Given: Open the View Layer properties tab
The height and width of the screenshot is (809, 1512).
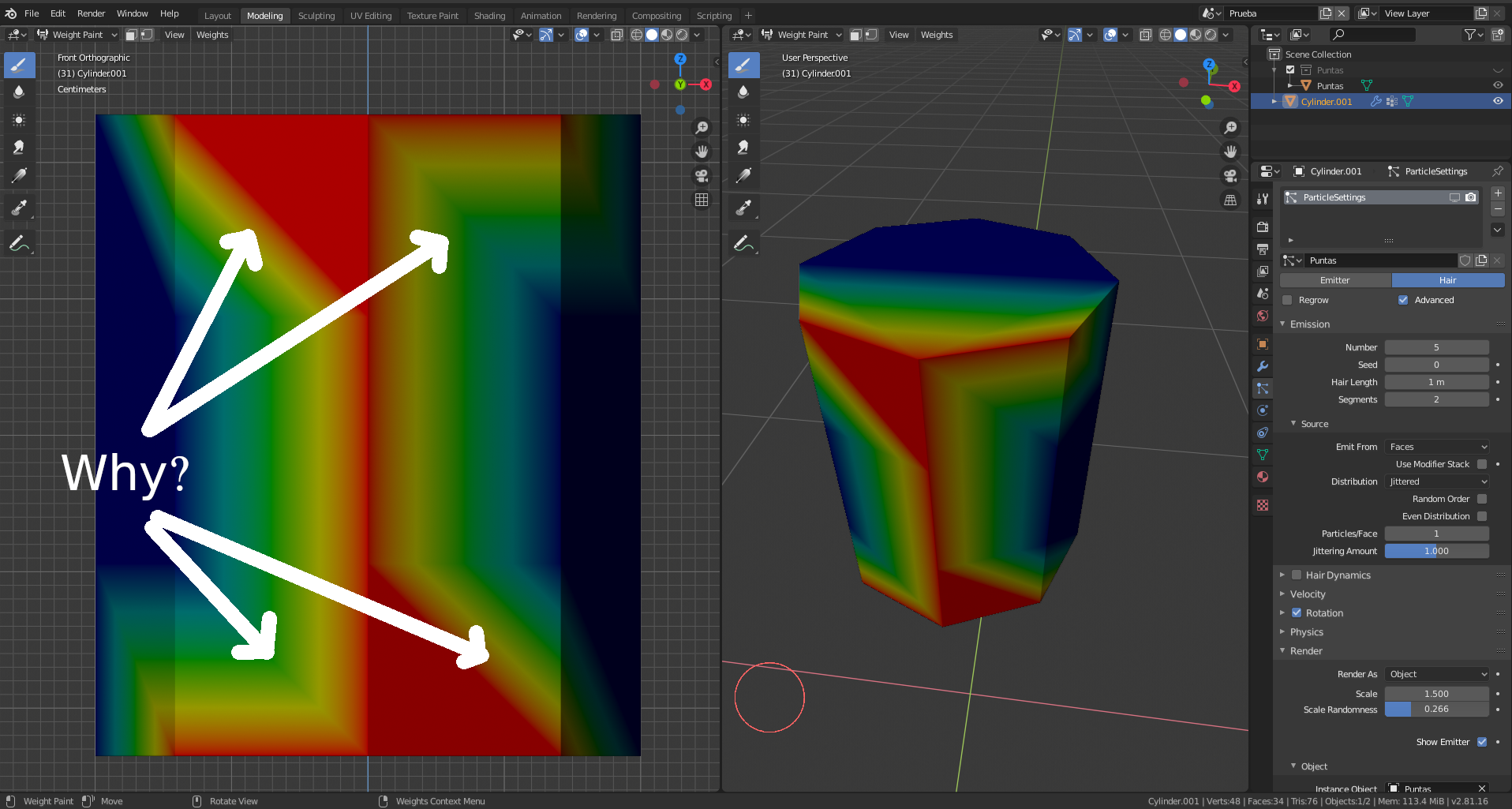Looking at the screenshot, I should tap(1263, 272).
